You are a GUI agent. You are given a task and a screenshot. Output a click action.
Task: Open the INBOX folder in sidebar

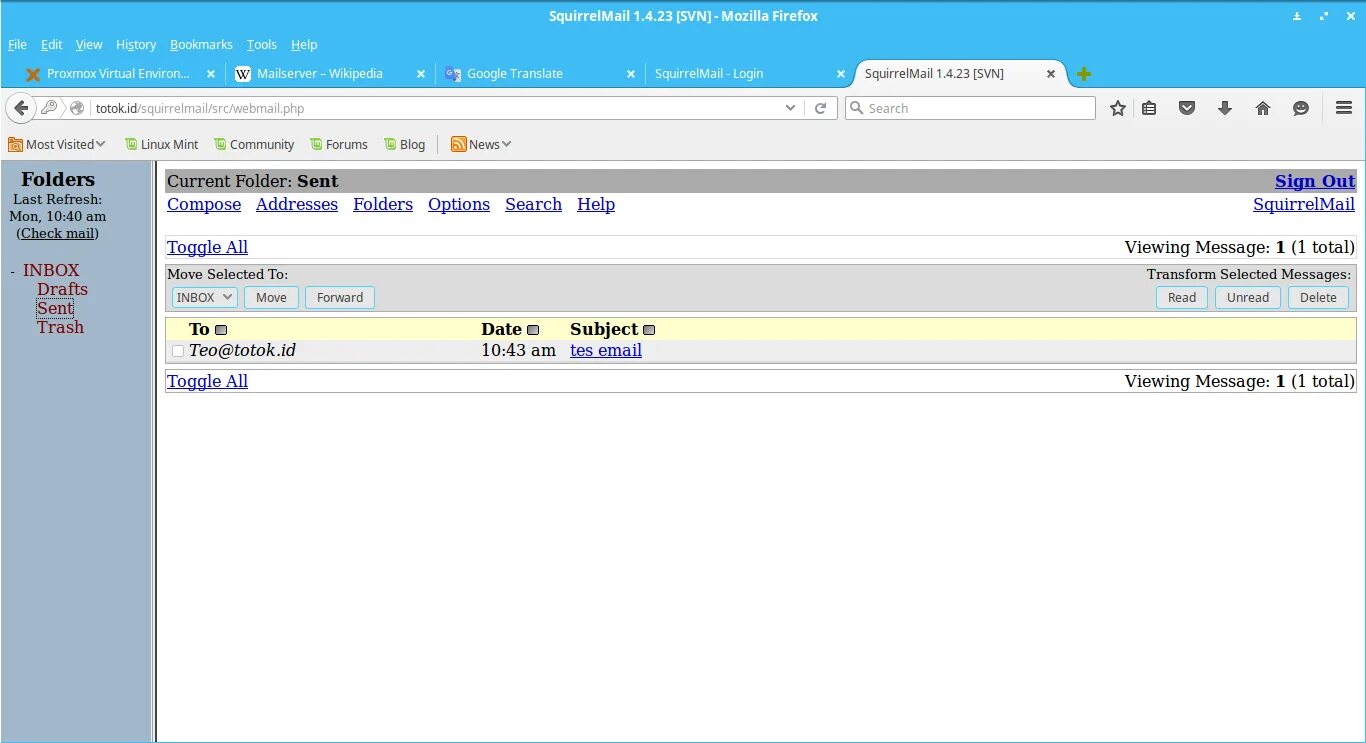(51, 270)
